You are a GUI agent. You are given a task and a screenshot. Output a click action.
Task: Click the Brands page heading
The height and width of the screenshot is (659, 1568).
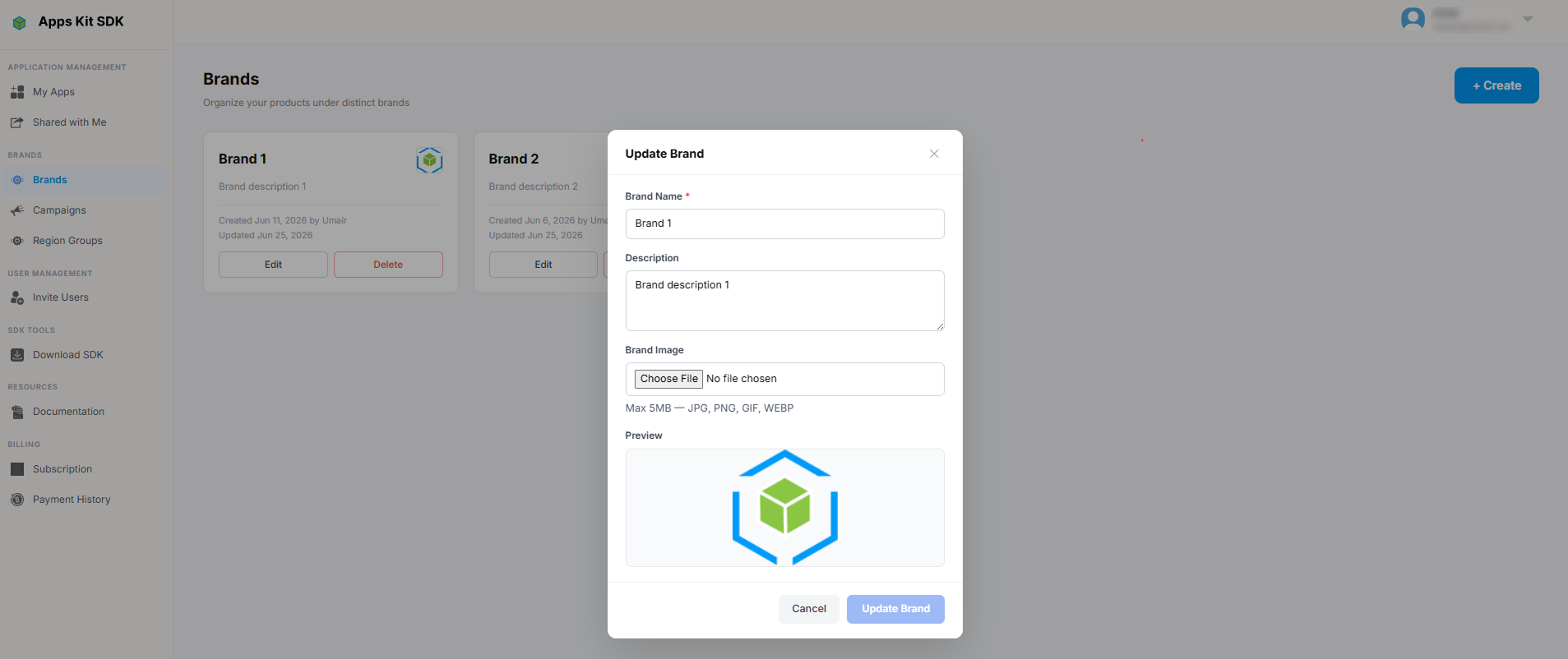click(231, 79)
